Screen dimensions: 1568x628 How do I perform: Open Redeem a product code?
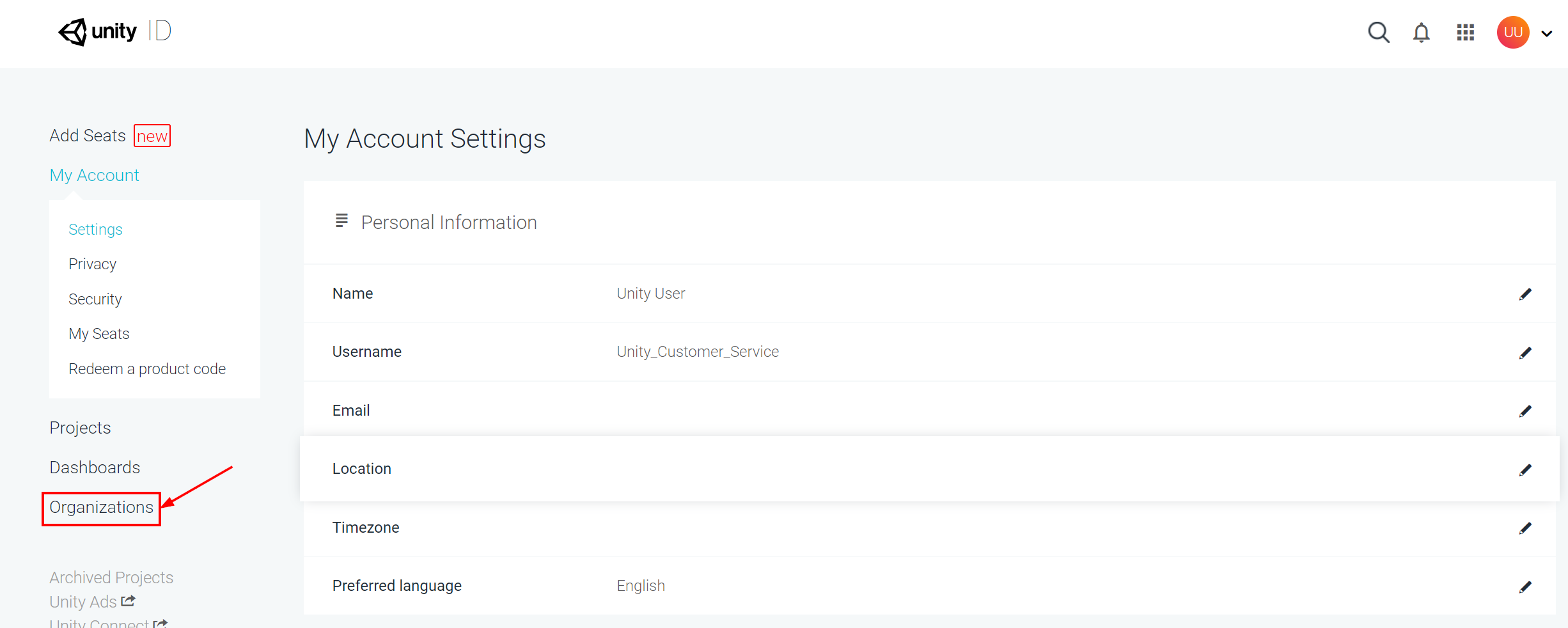click(147, 369)
